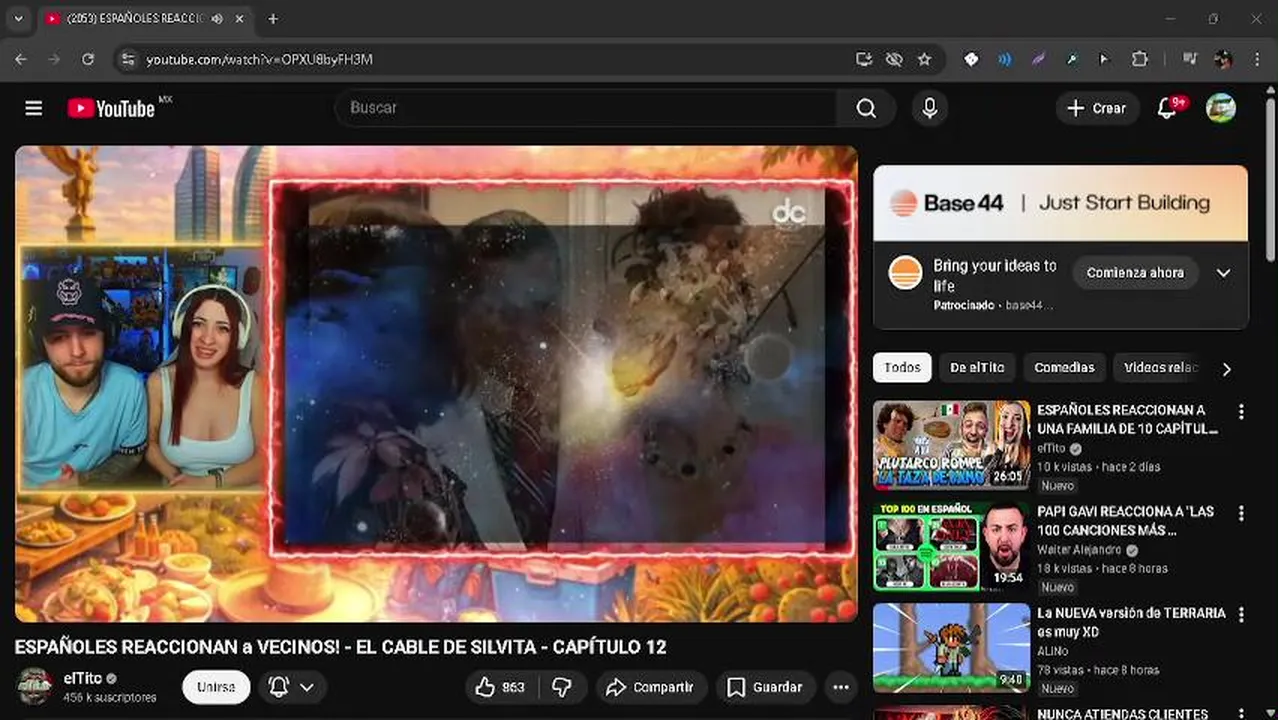The image size is (1278, 720).
Task: Click the Crear button
Action: click(1097, 108)
